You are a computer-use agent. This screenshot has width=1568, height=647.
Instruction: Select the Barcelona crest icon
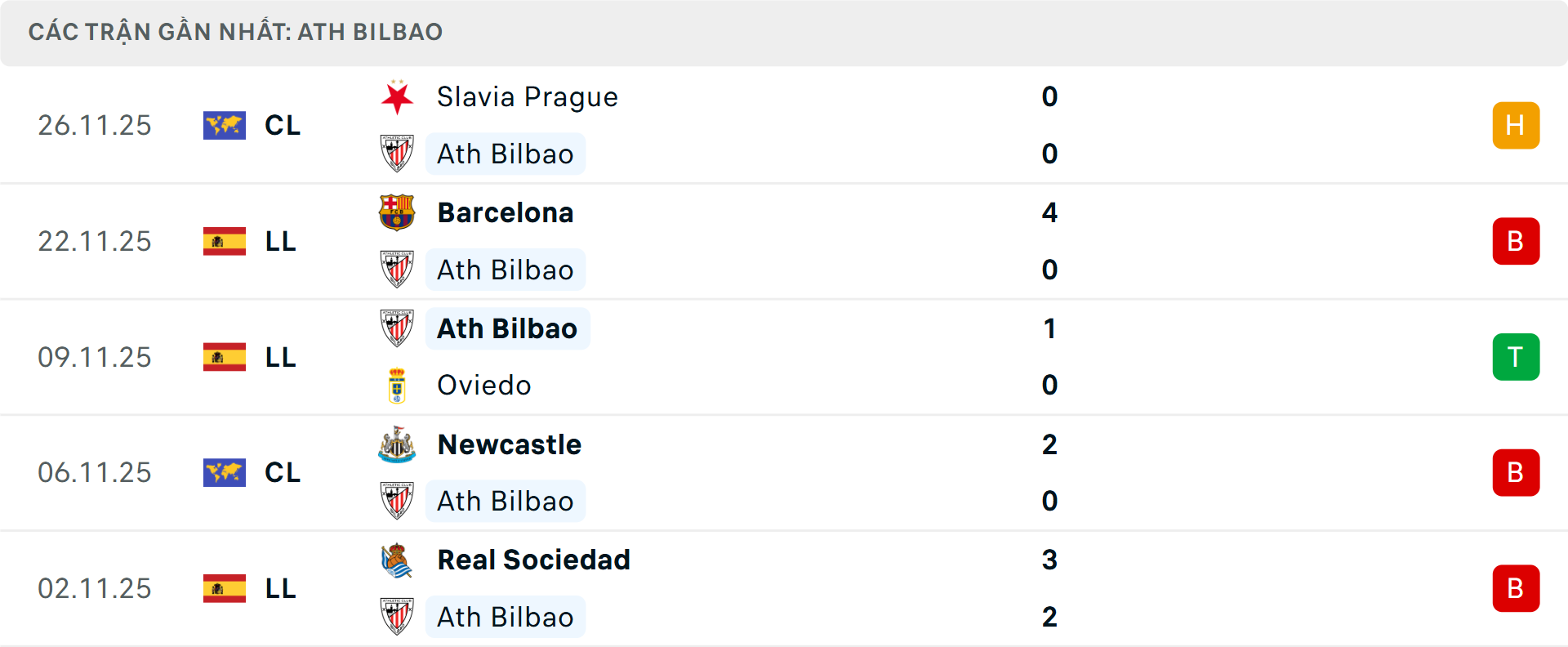(x=398, y=212)
